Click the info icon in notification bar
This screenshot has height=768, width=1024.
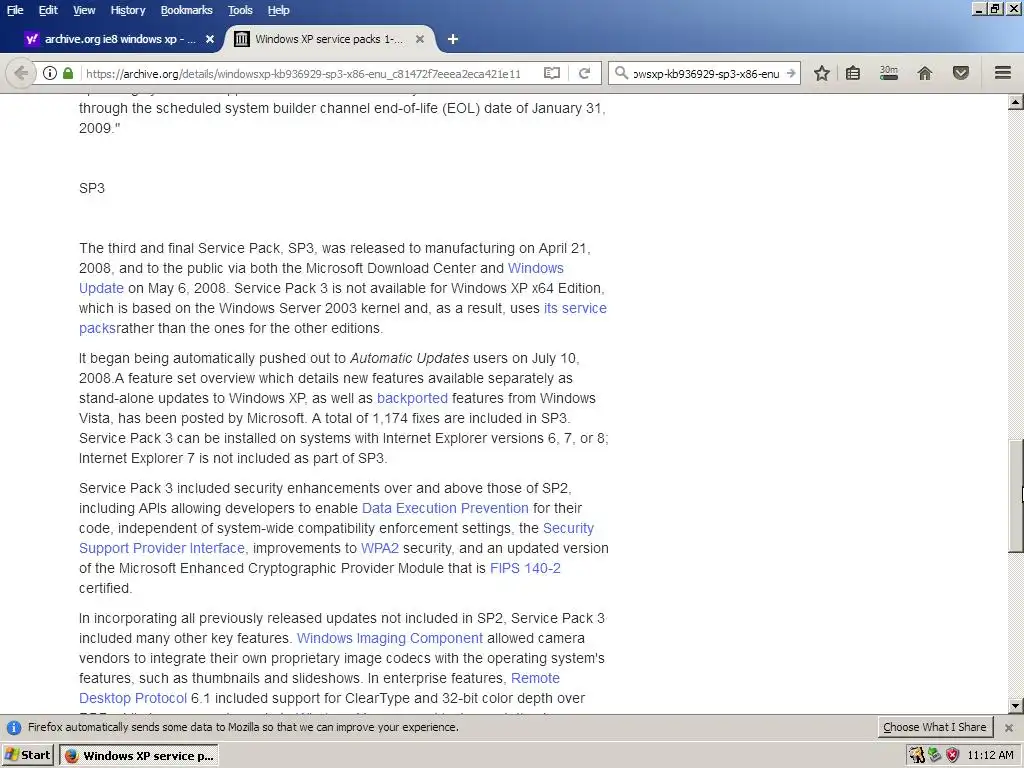(x=14, y=728)
